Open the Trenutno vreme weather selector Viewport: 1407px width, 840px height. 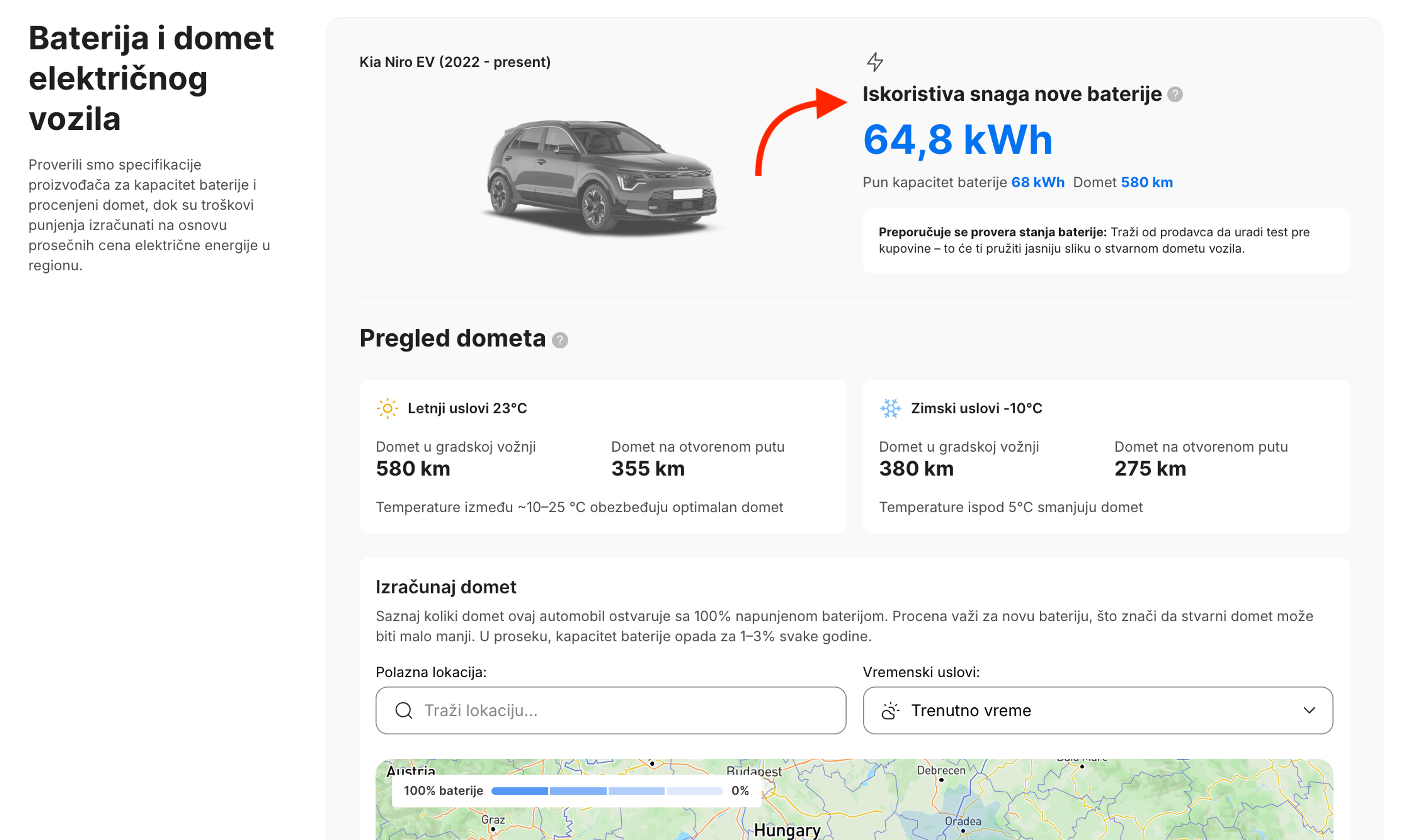[x=1097, y=710]
